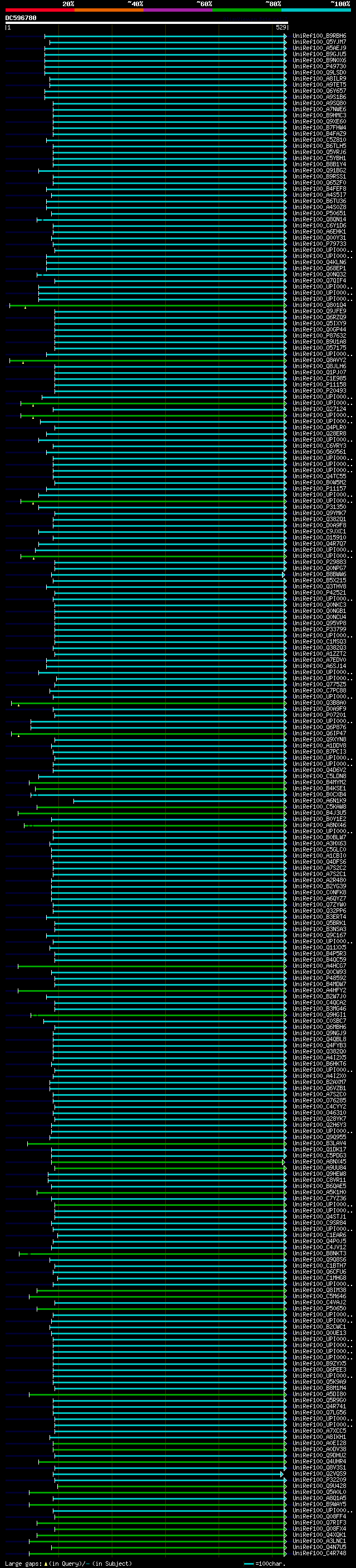356x1568 pixels.
Task: Click the white query length bar
Action: coord(146,23)
